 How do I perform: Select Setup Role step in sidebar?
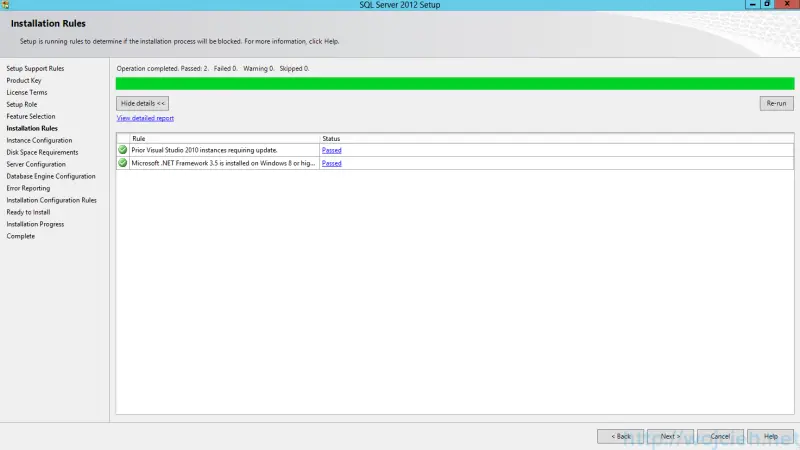pyautogui.click(x=21, y=105)
